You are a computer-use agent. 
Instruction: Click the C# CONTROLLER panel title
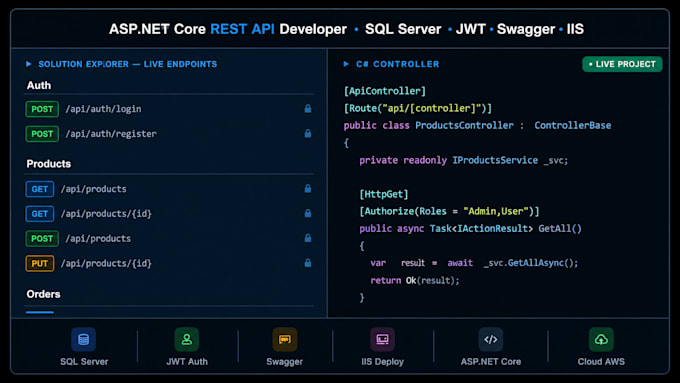tap(398, 64)
